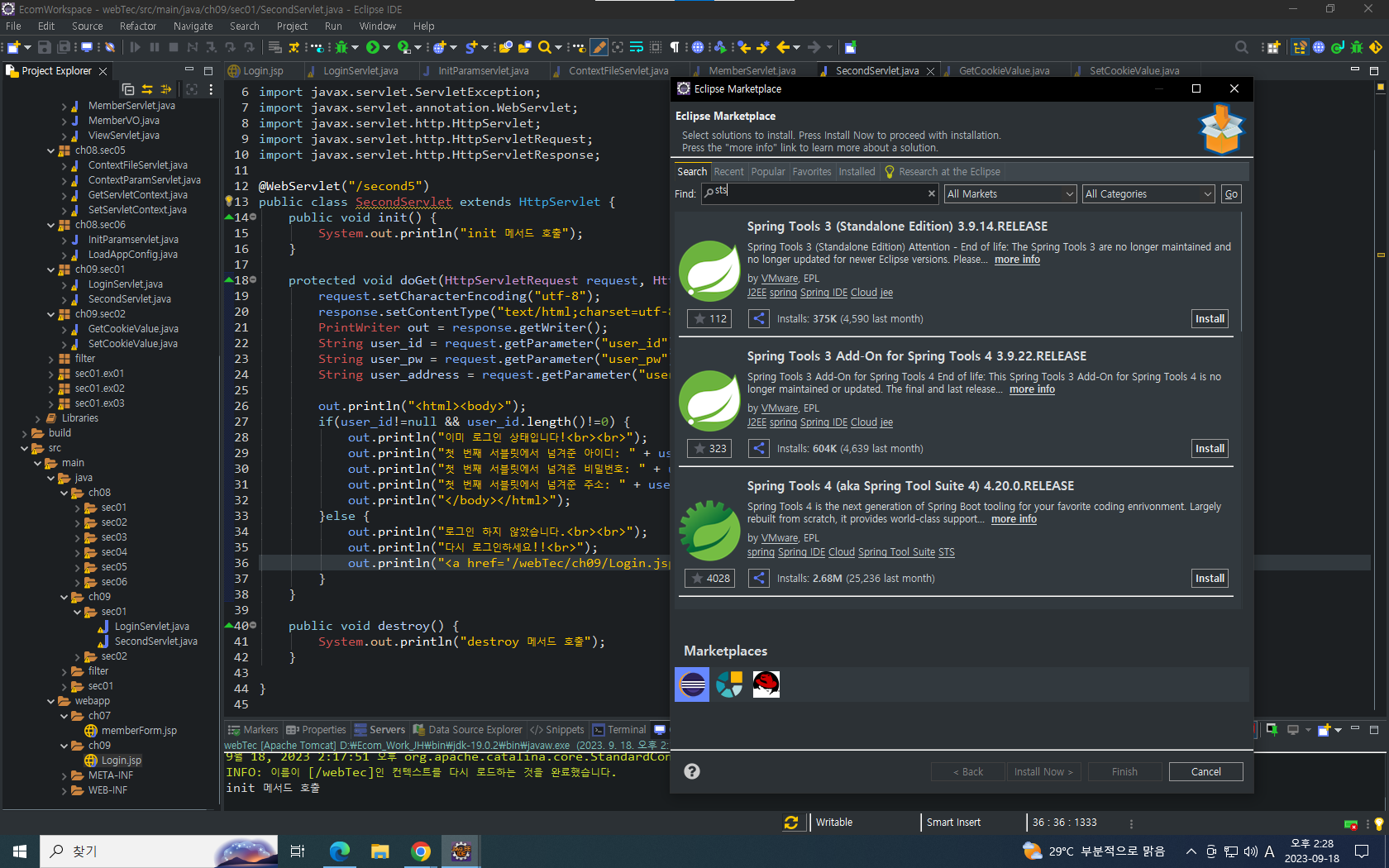Select the Eclipse Marketplace catalog icon
This screenshot has height=868, width=1389.
pos(692,684)
